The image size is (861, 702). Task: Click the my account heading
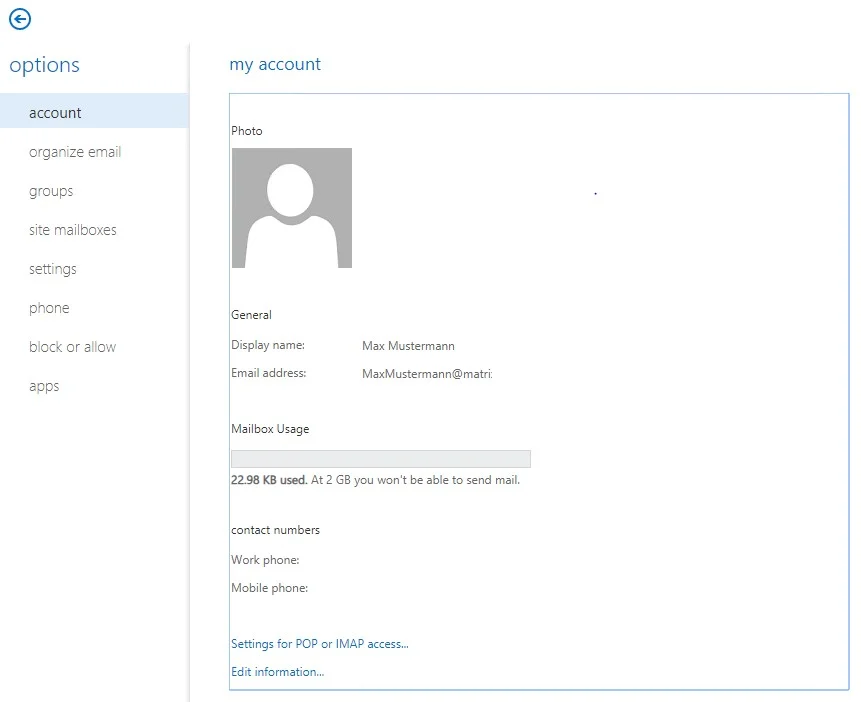click(275, 64)
